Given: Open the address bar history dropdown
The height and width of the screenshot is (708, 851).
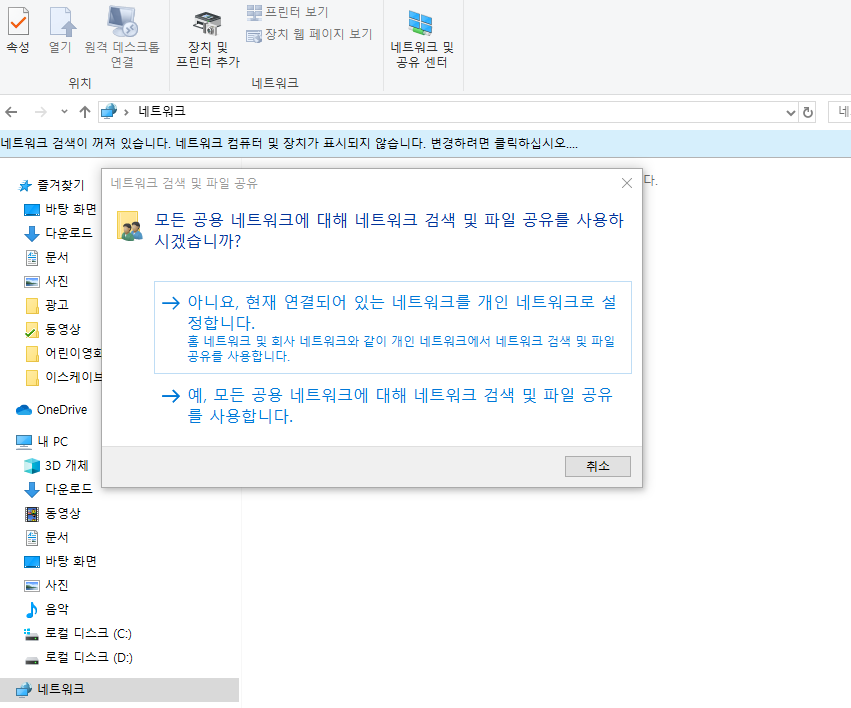Looking at the screenshot, I should point(791,112).
